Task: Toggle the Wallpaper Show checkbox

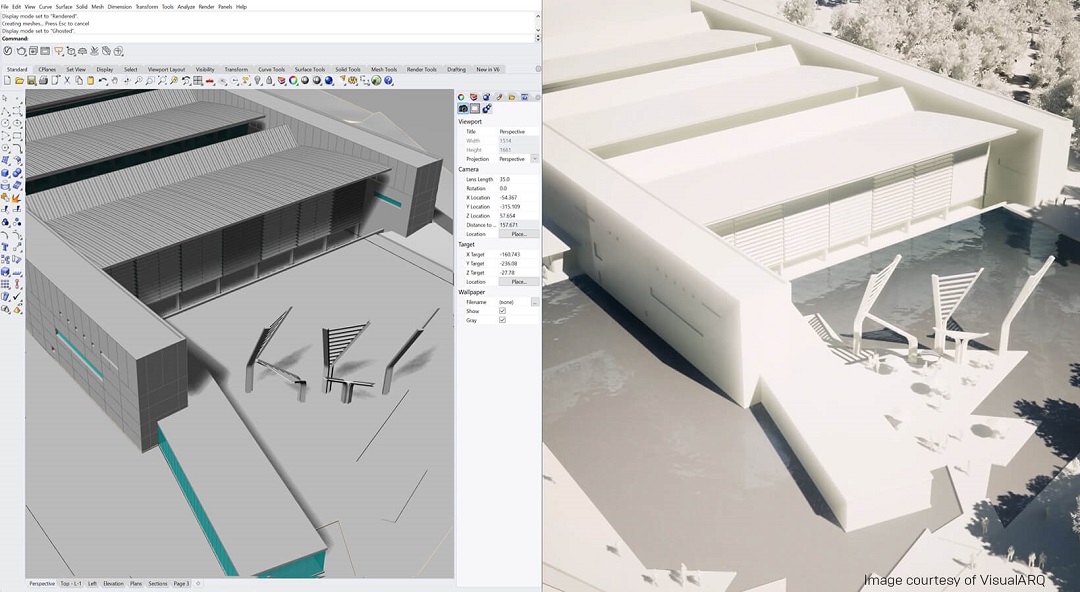Action: click(502, 311)
